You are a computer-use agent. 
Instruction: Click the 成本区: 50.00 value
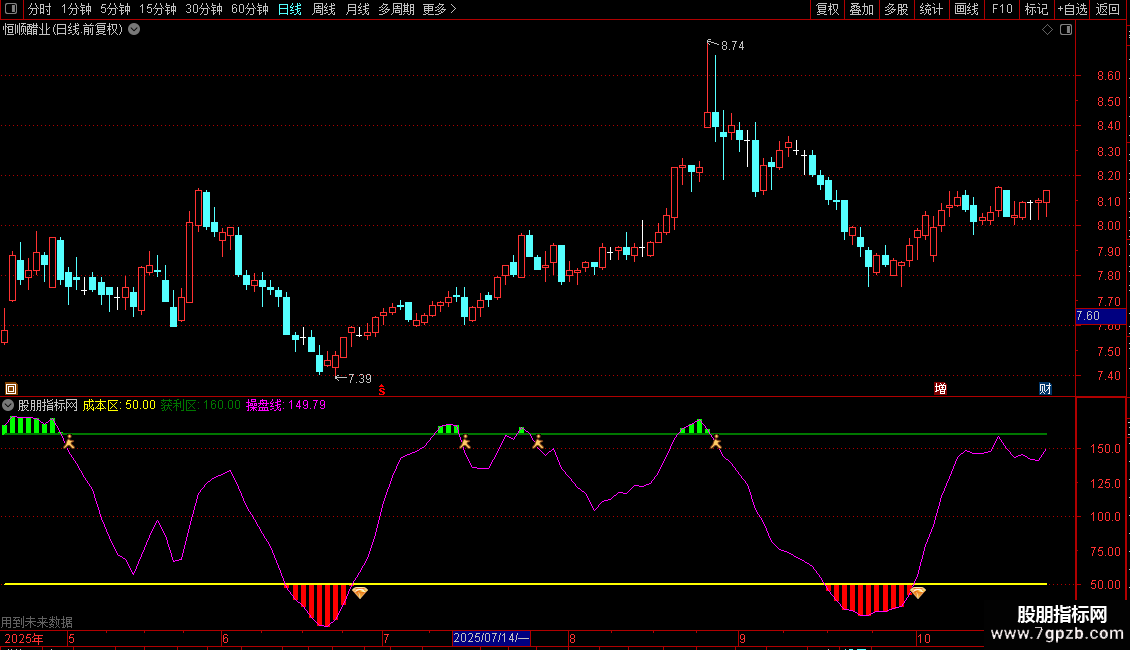pyautogui.click(x=119, y=405)
